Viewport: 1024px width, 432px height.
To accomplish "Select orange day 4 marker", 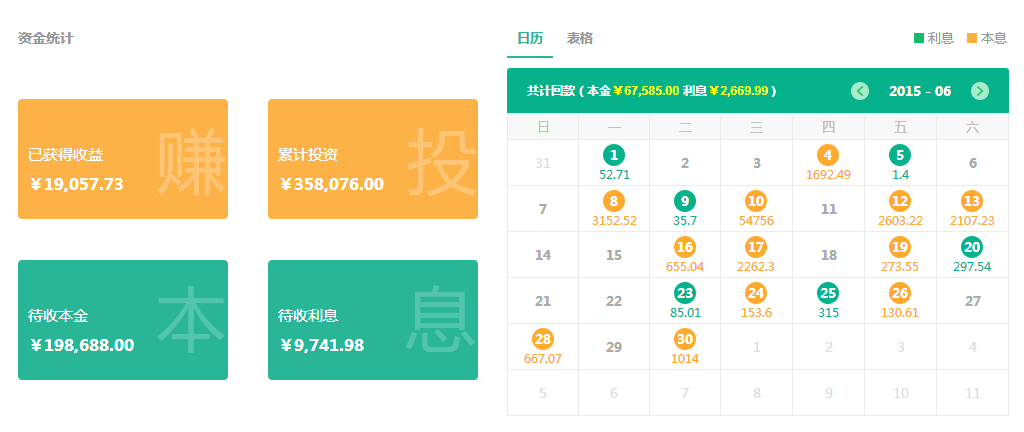I will pyautogui.click(x=828, y=155).
